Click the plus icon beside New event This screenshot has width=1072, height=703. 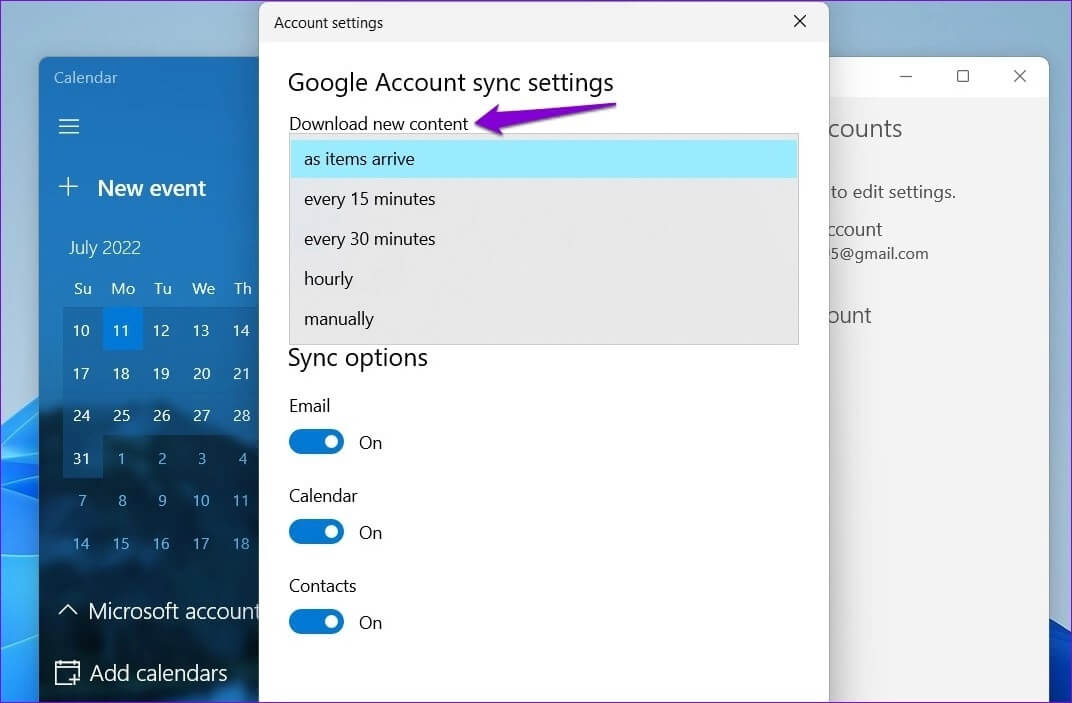pos(68,187)
